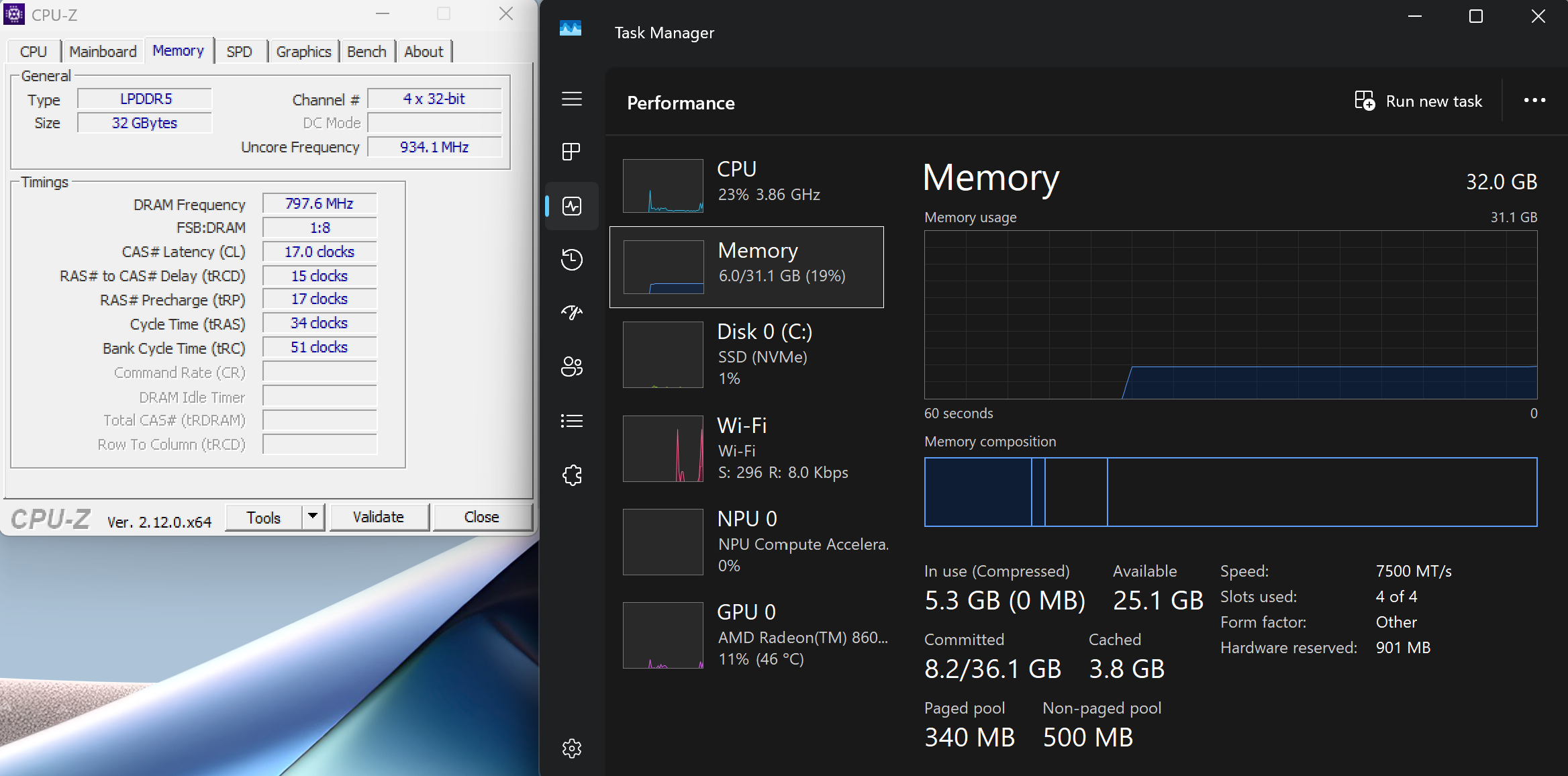
Task: Click the Cached value 3.8 GB
Action: [x=1126, y=669]
